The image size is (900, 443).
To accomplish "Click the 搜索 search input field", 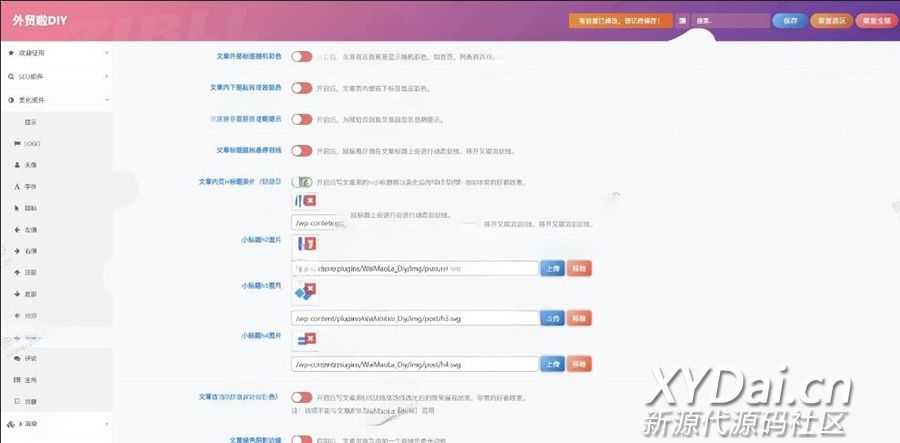I will point(730,20).
